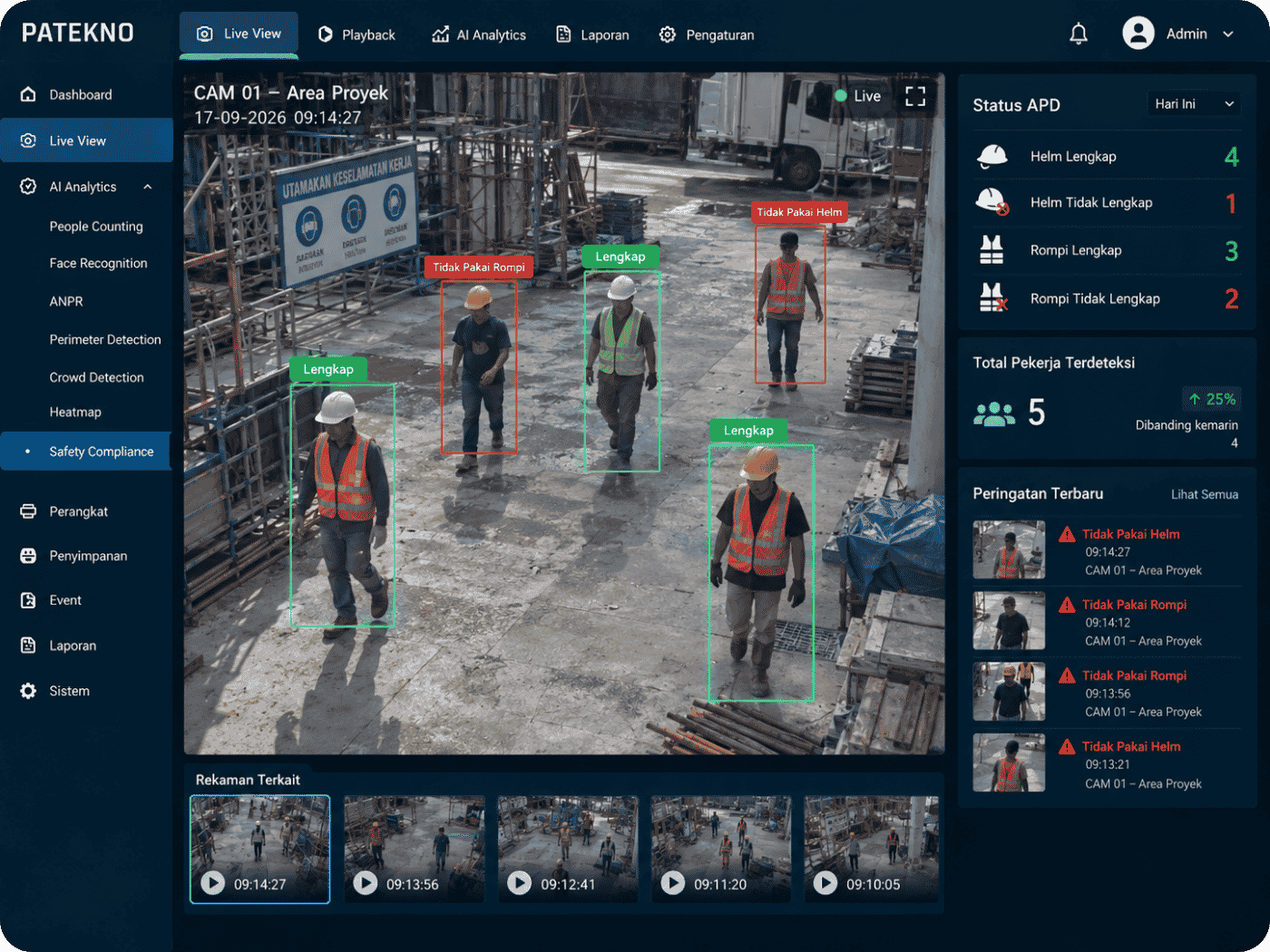
Task: Open Perimeter Detection in sidebar
Action: click(105, 339)
